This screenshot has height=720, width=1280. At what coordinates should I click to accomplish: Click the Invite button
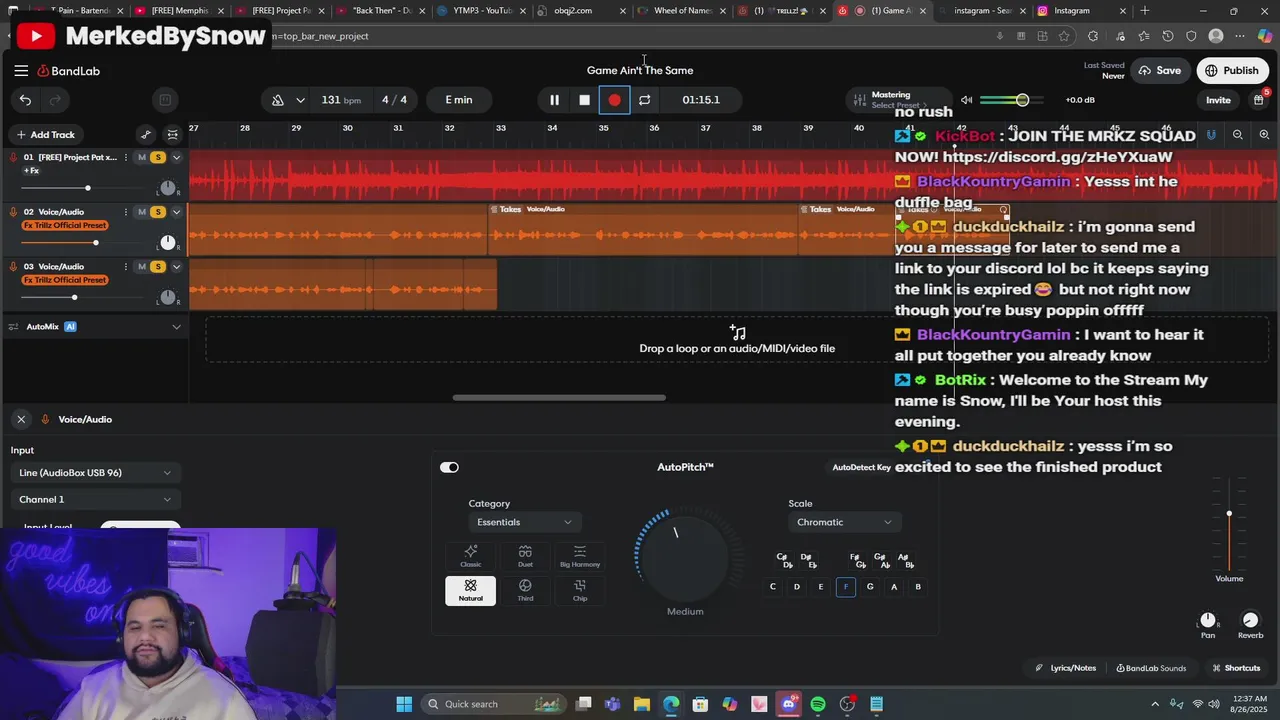[x=1218, y=100]
